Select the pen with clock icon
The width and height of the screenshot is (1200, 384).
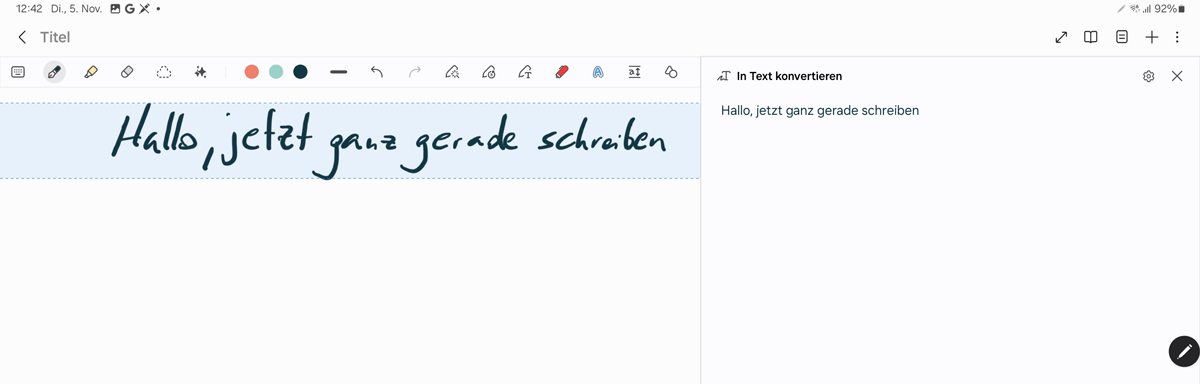488,72
